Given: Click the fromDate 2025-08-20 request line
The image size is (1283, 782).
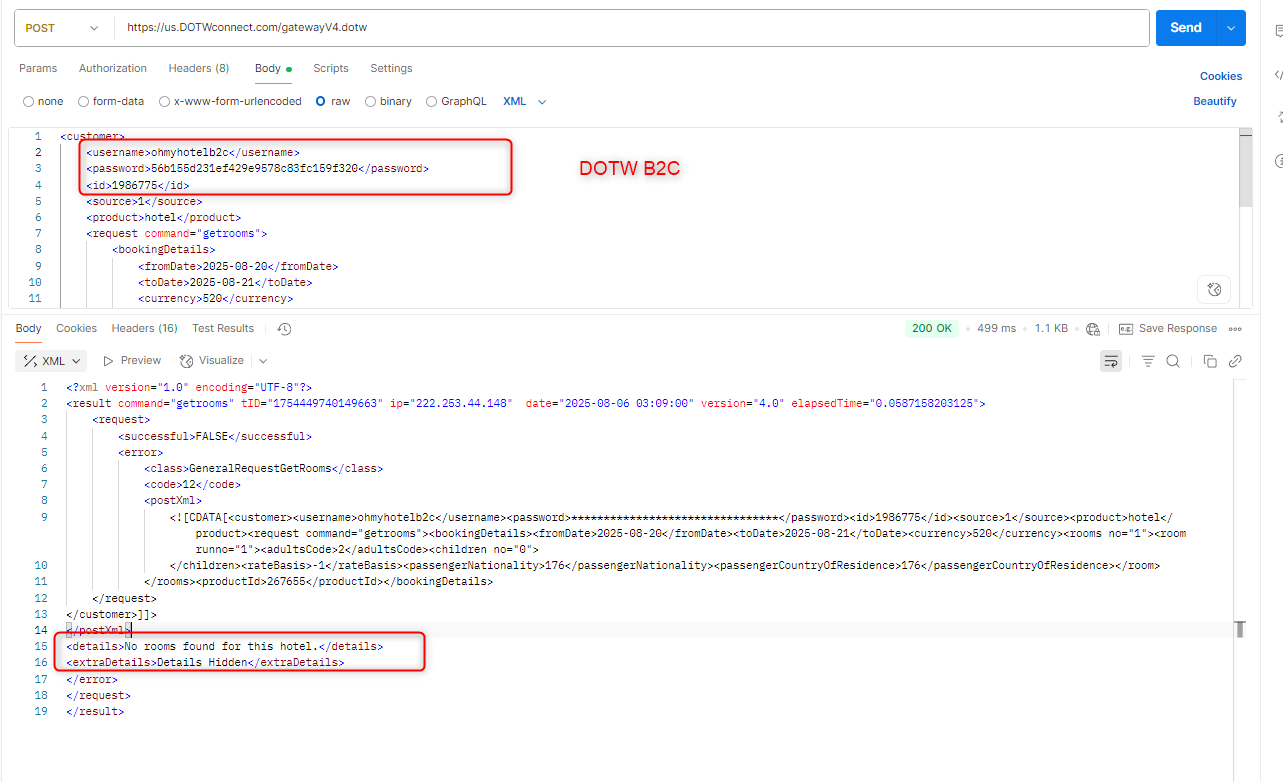Looking at the screenshot, I should (238, 266).
